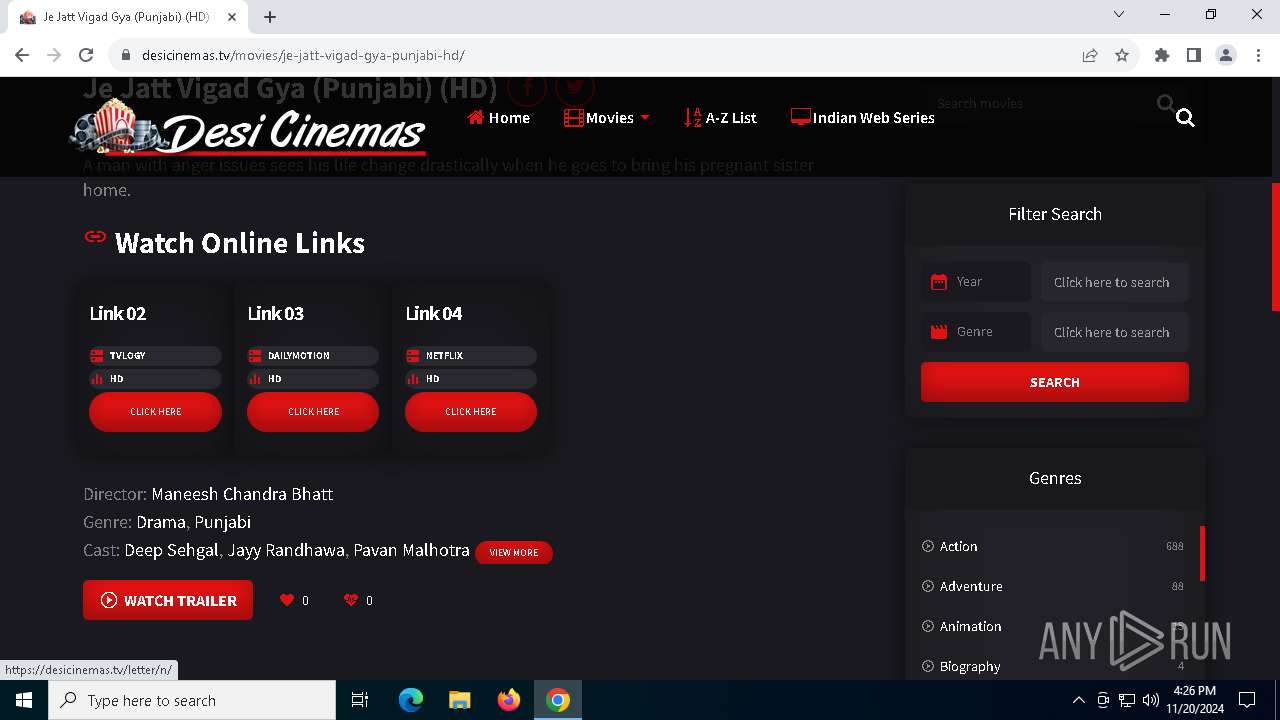Open cast member Deep Sehgal link

(x=172, y=550)
